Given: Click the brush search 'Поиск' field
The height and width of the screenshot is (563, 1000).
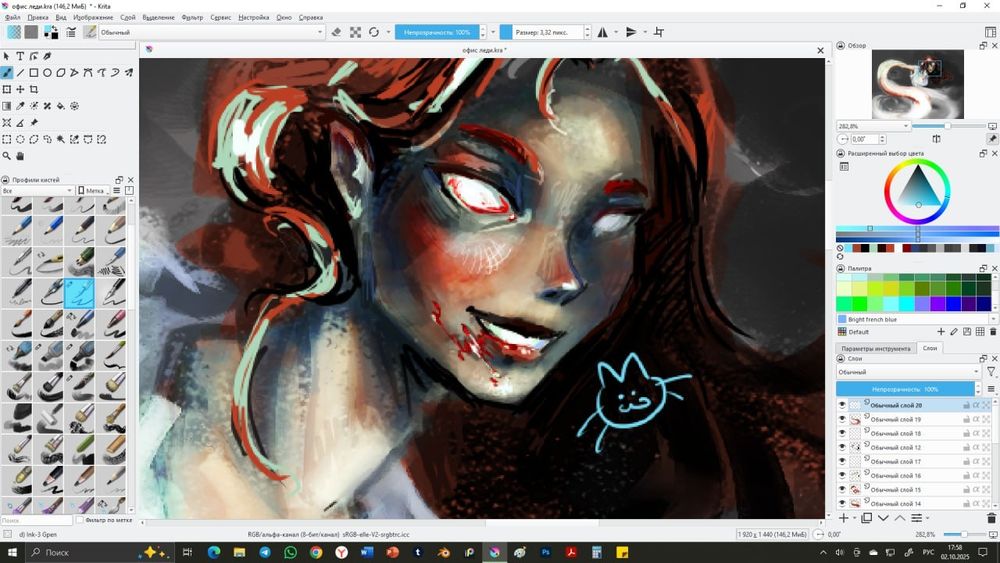Looking at the screenshot, I should click(x=36, y=520).
